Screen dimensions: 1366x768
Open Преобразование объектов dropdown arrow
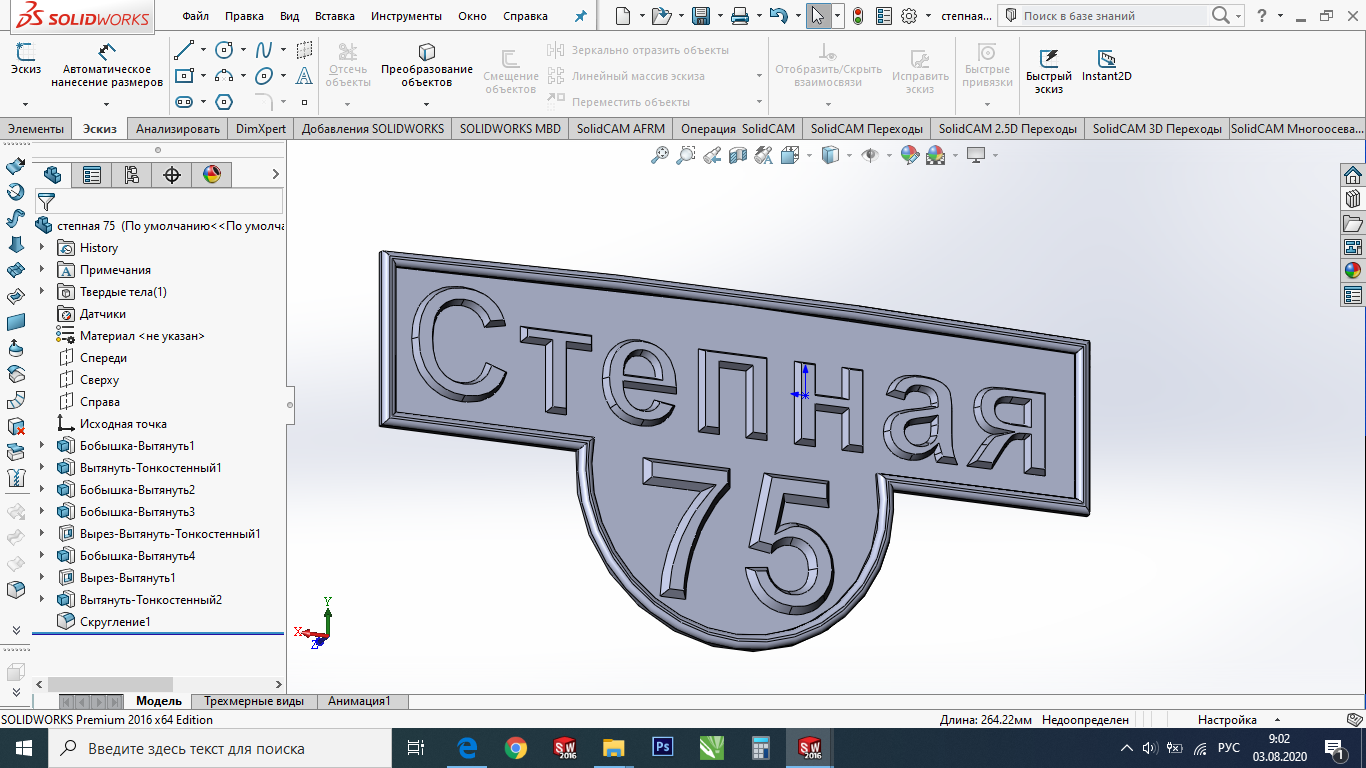pyautogui.click(x=427, y=103)
